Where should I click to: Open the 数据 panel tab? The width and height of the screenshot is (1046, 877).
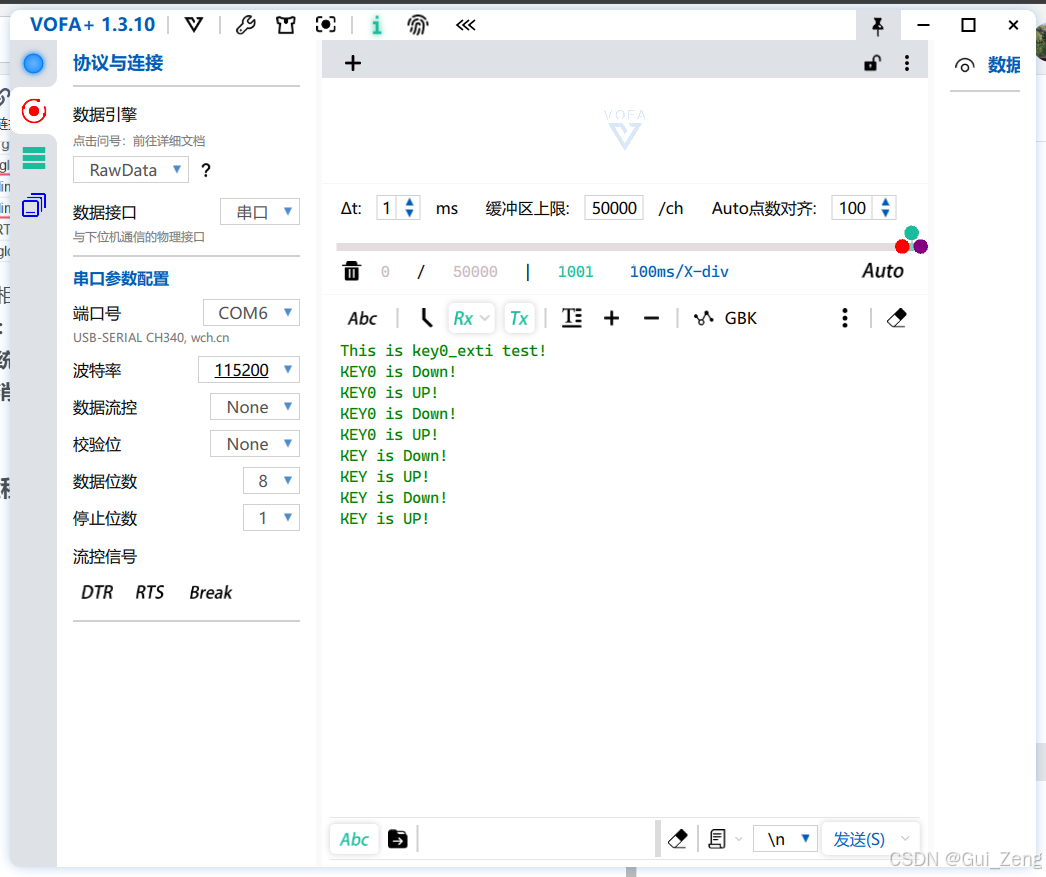[x=1004, y=65]
